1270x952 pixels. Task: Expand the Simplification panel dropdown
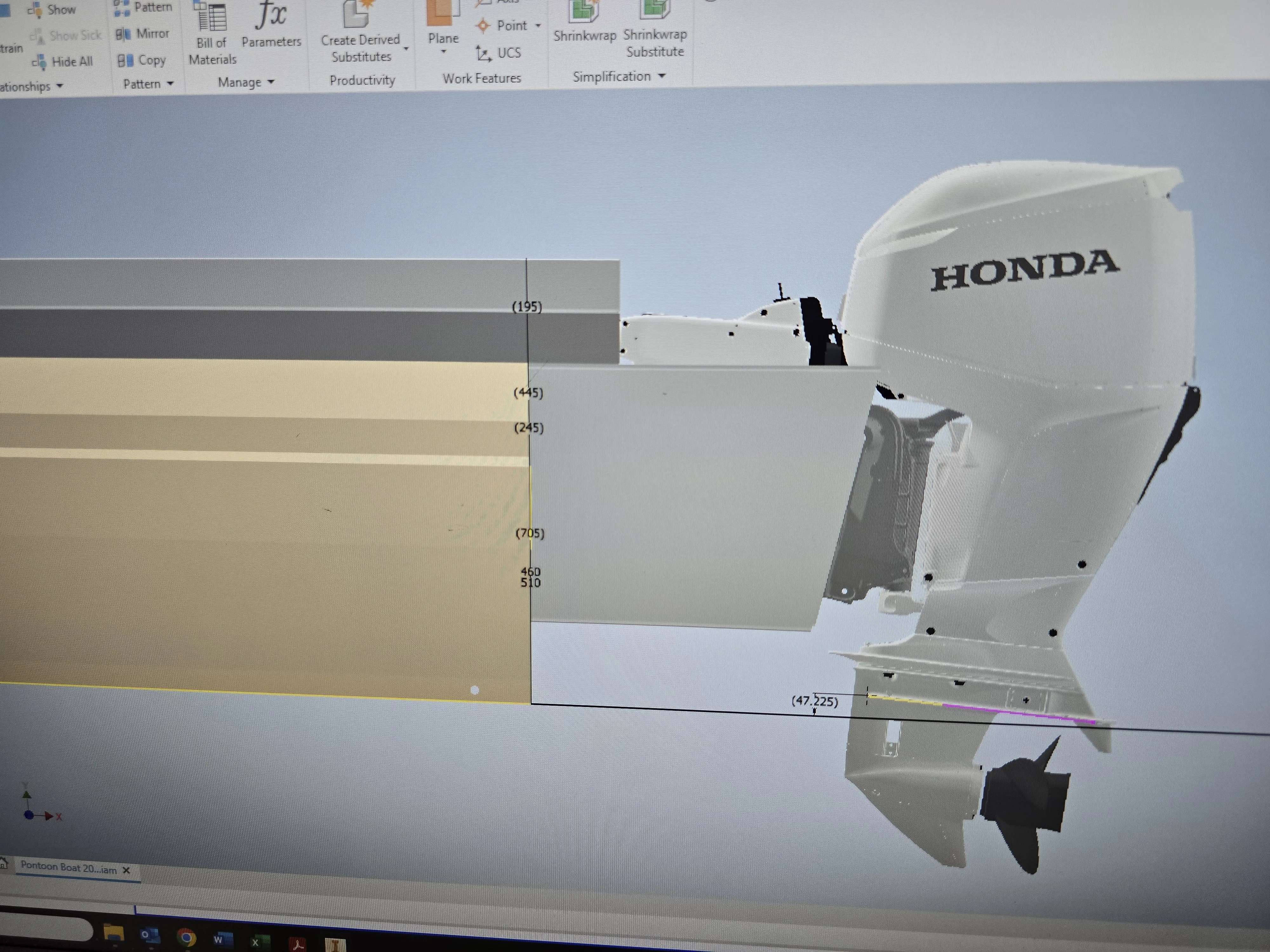click(662, 76)
